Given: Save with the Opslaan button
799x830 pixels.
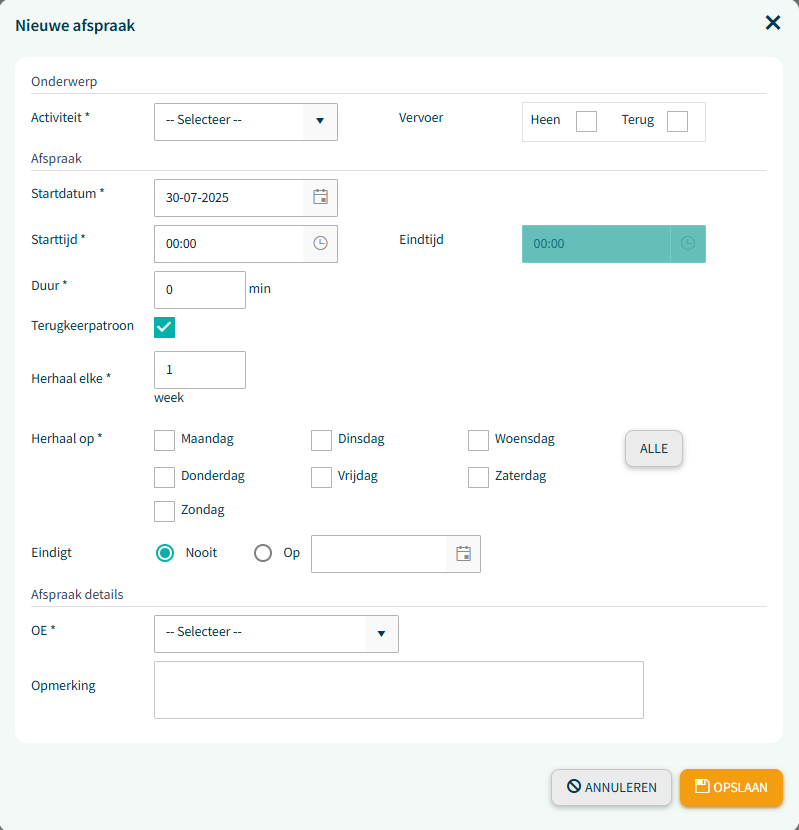Looking at the screenshot, I should coord(731,787).
